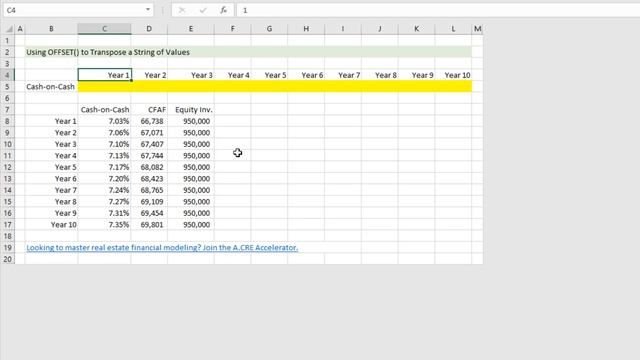
Task: Select row 2 header
Action: [7, 52]
